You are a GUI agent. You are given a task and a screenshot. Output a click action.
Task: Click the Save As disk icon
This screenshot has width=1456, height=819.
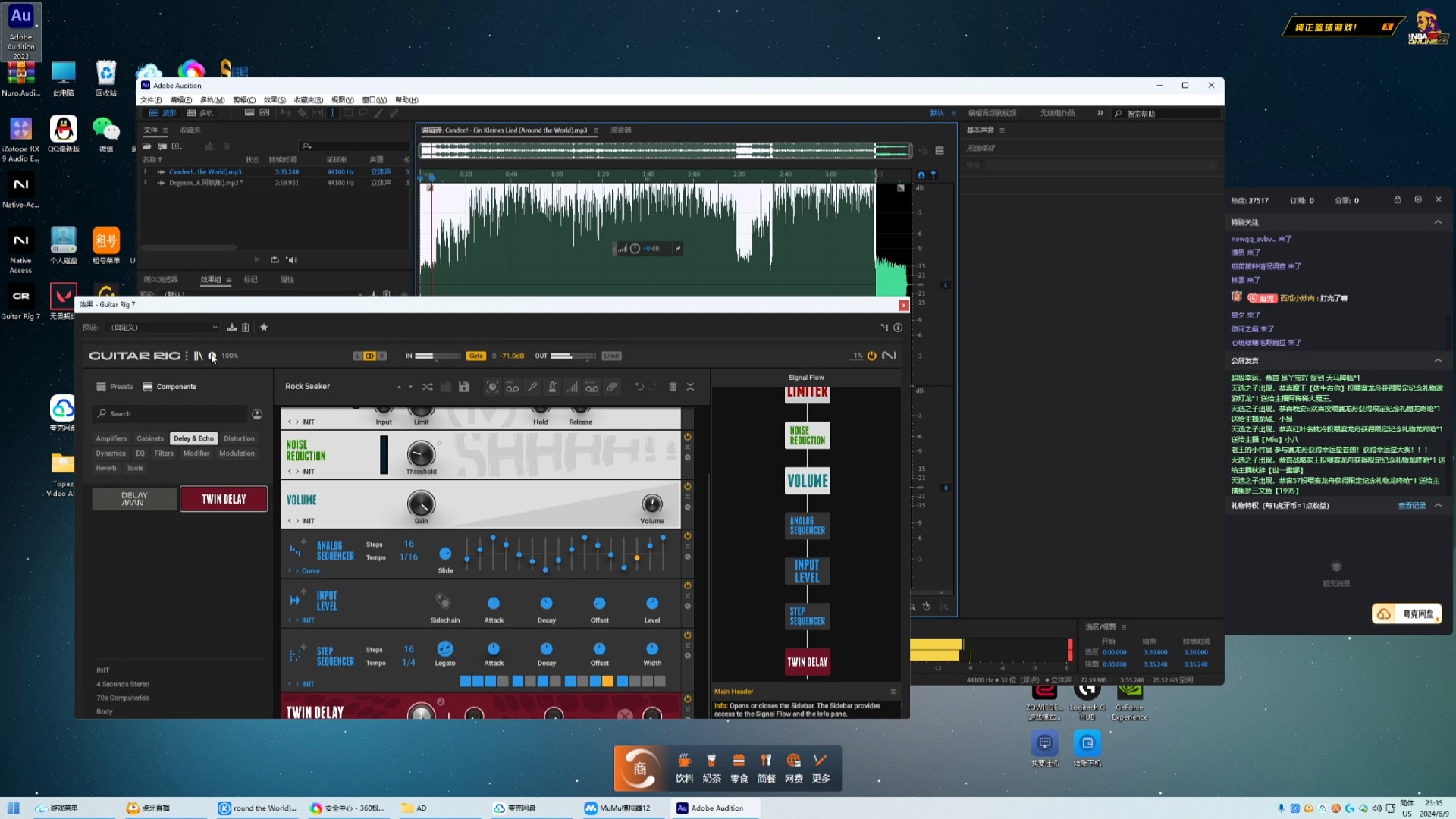464,387
